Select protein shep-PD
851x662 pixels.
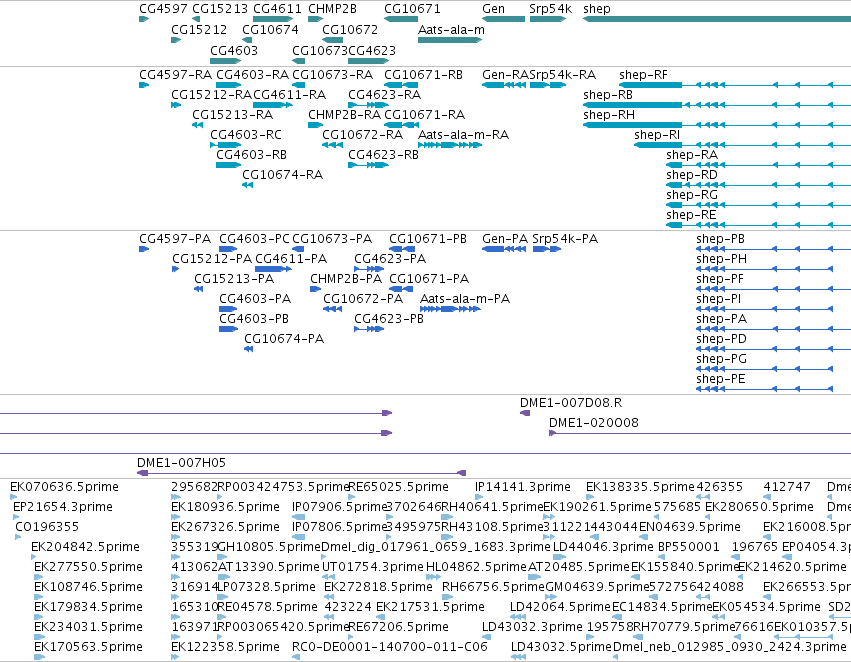pyautogui.click(x=721, y=339)
